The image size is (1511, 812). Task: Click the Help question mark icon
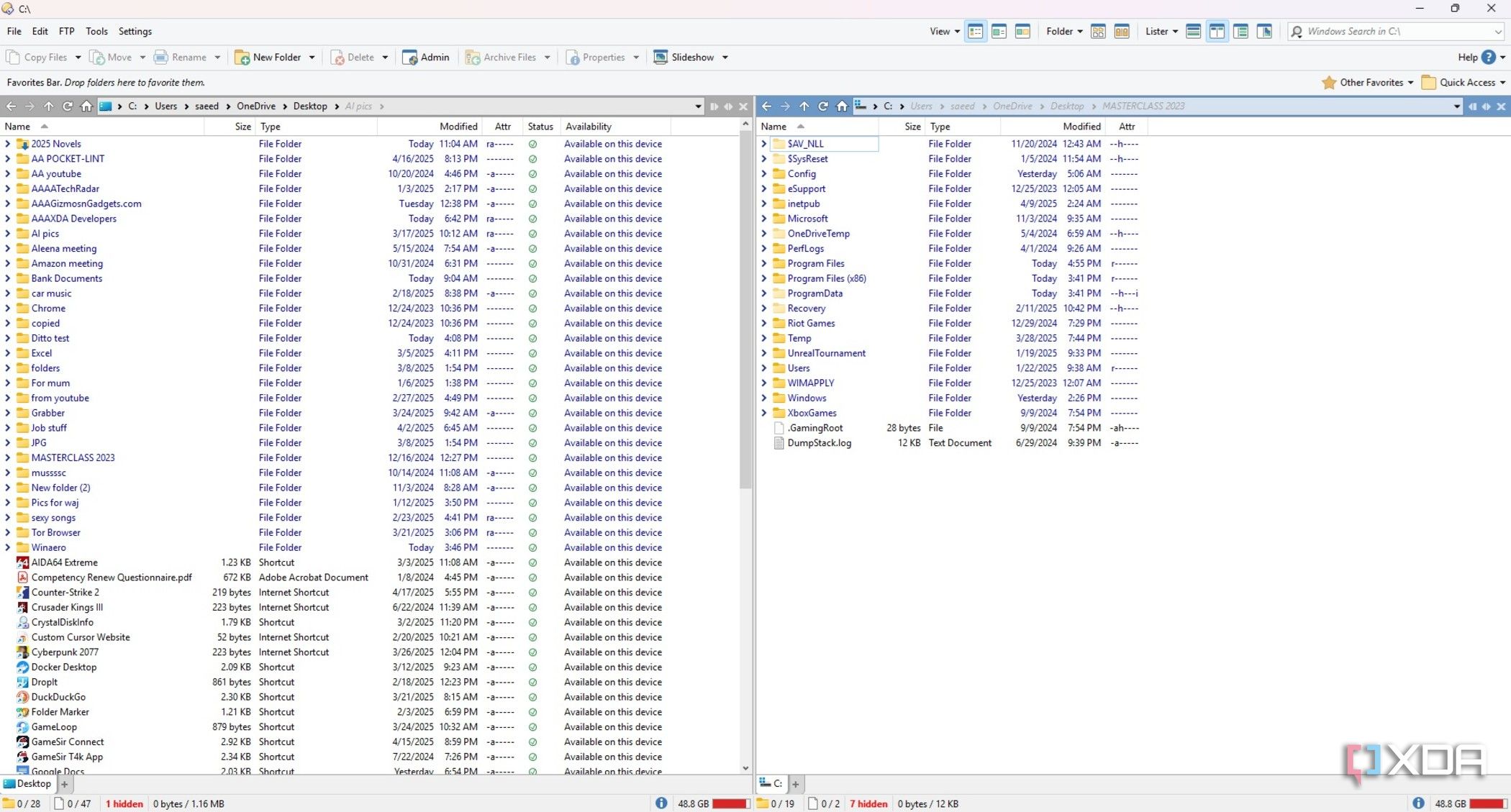pos(1489,58)
